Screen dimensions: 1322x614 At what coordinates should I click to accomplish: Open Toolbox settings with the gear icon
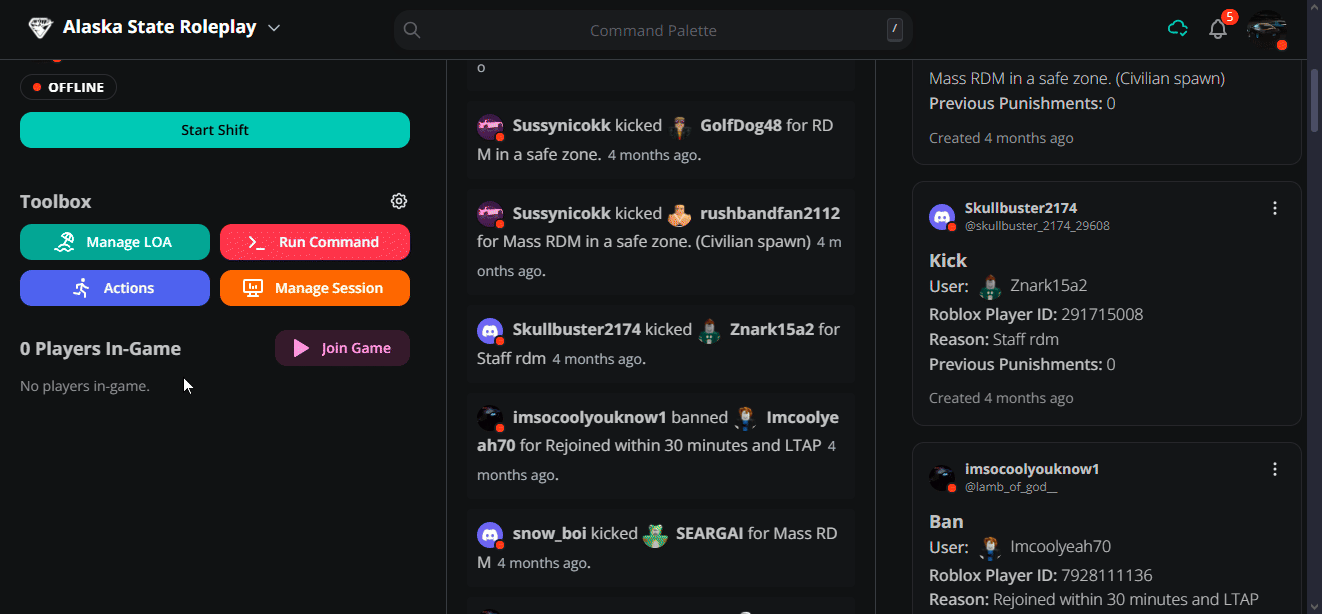pos(399,201)
